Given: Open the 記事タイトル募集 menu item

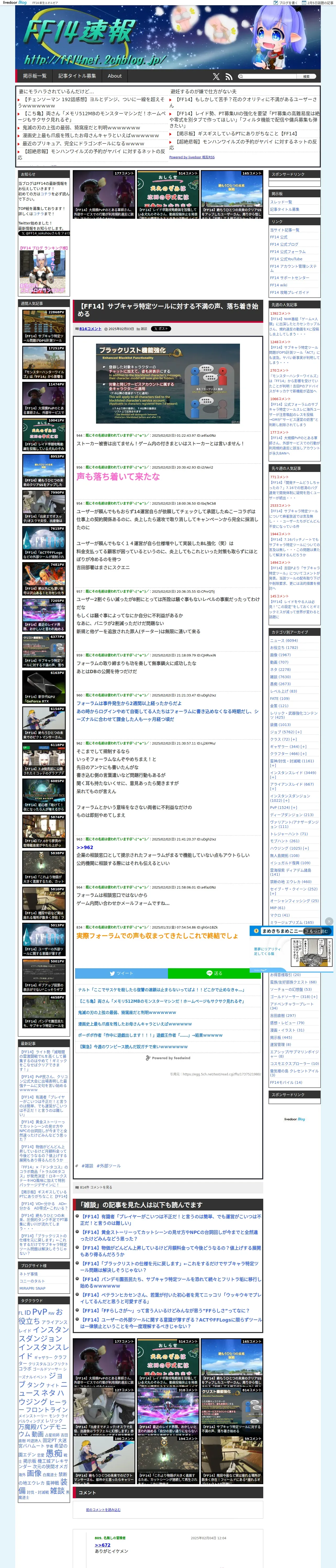Looking at the screenshot, I should [77, 76].
